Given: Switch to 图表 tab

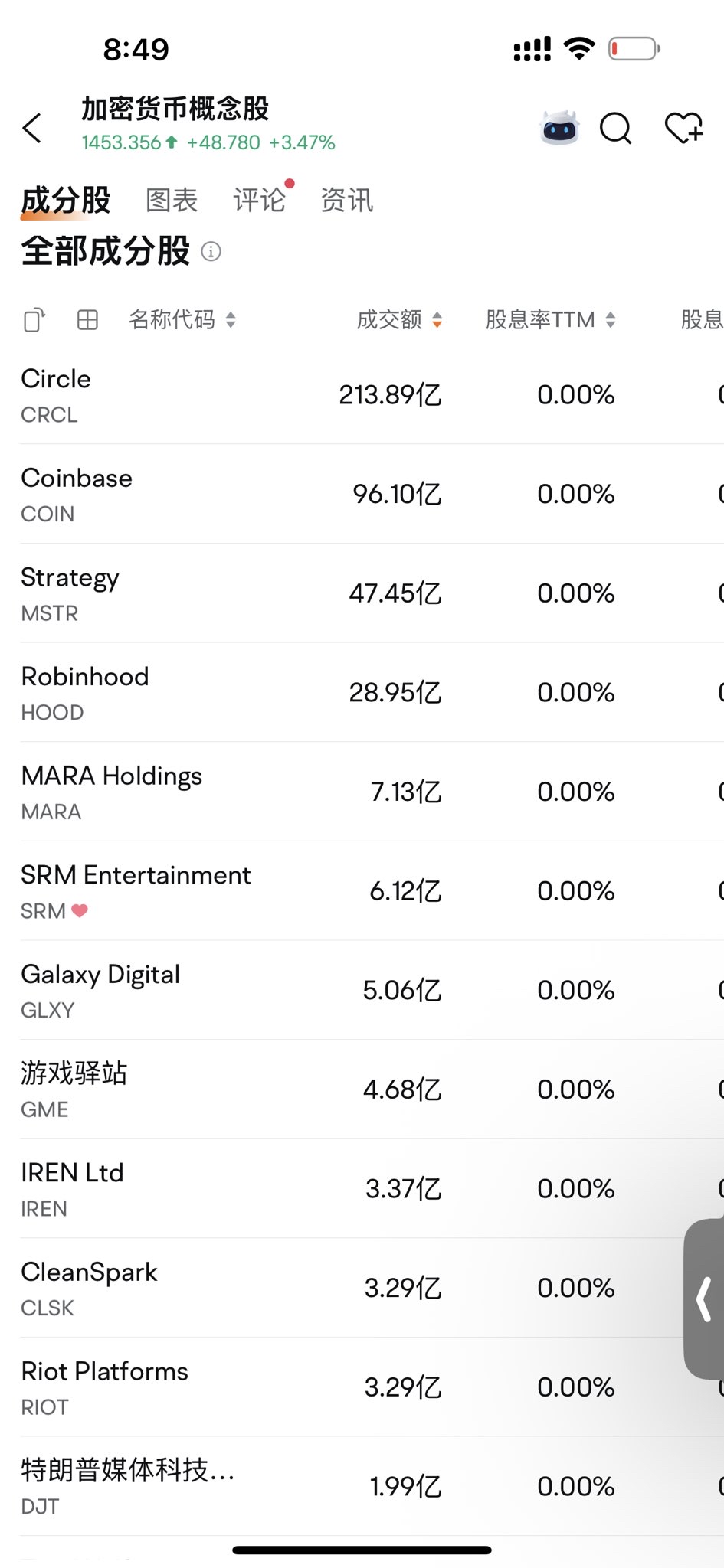Looking at the screenshot, I should point(172,201).
